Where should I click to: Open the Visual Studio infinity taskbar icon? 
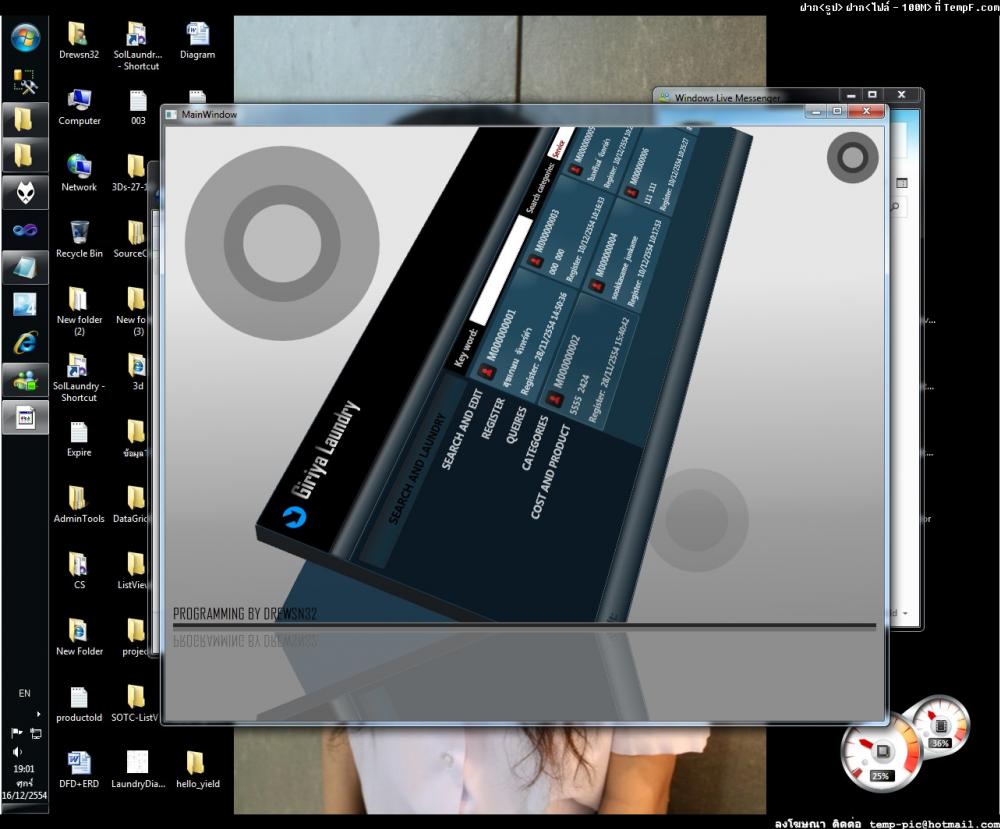click(x=25, y=230)
